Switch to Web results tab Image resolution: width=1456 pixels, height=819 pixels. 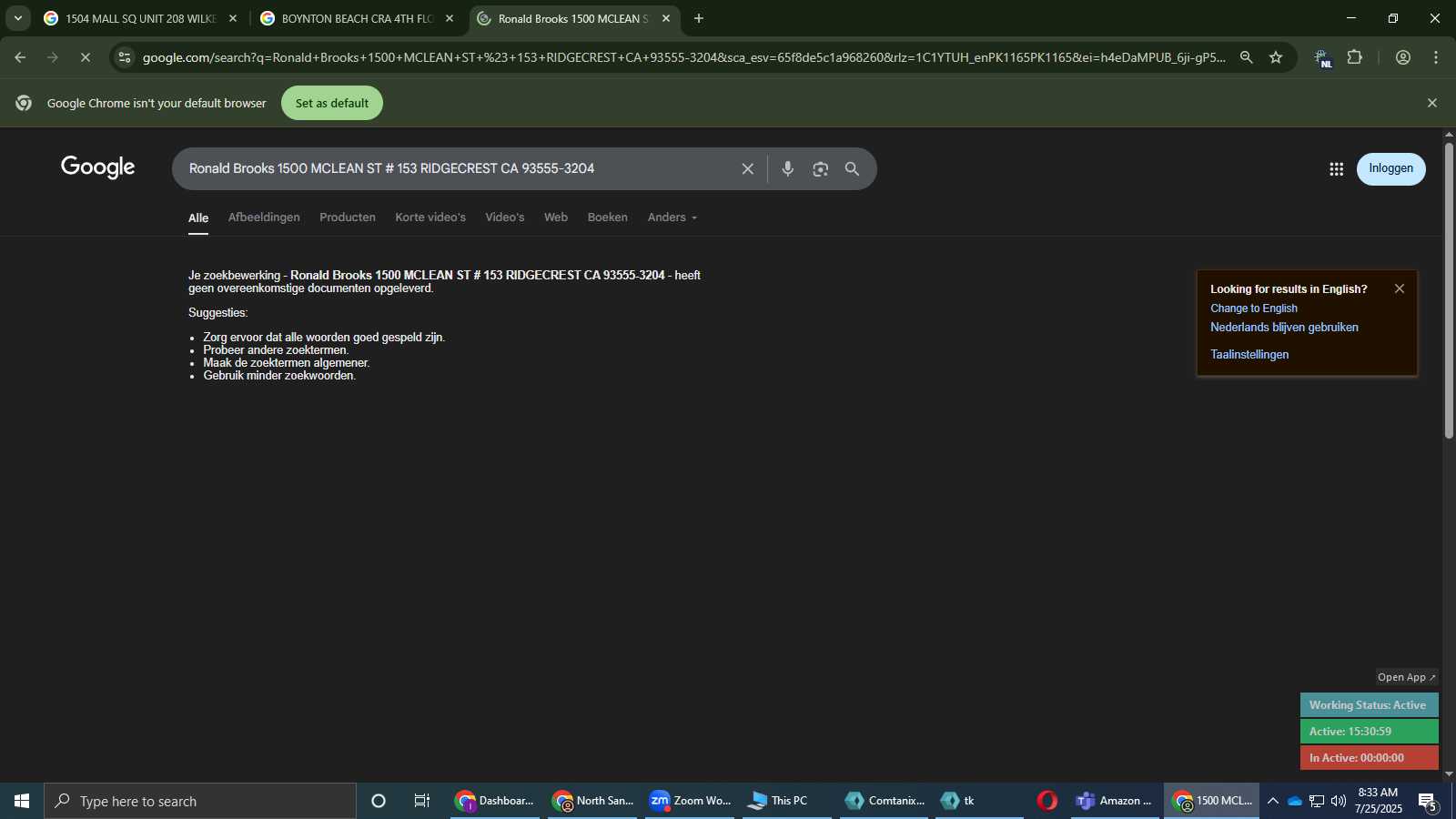[556, 217]
